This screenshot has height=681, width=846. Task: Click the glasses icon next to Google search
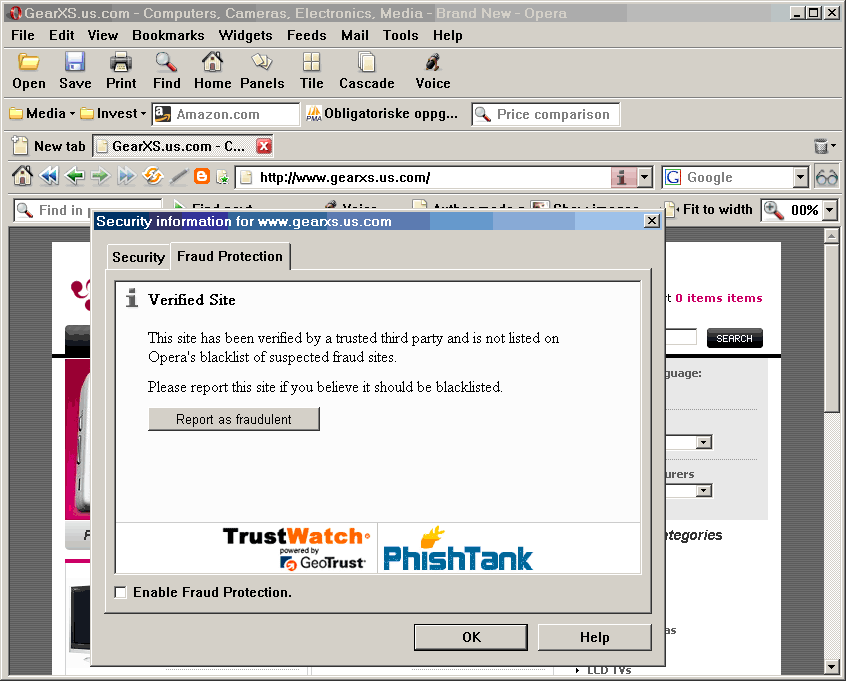click(x=827, y=178)
